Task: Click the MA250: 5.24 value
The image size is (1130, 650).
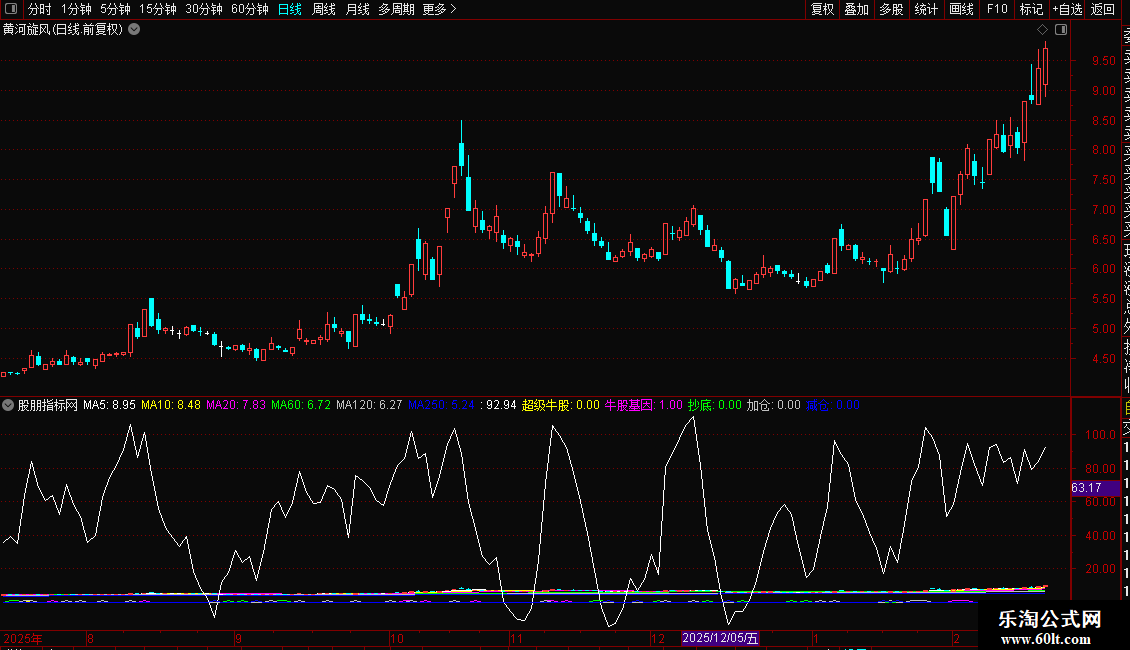Action: click(x=441, y=405)
